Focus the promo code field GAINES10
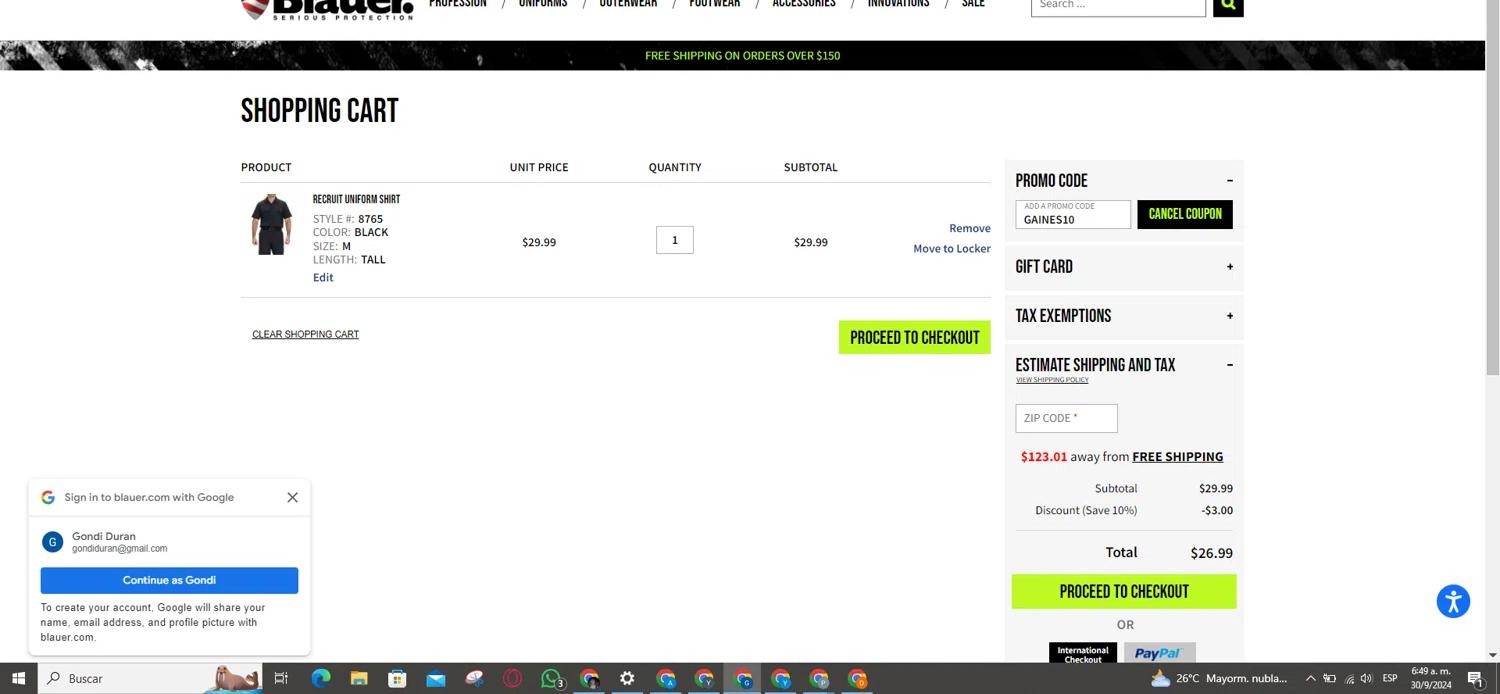 tap(1073, 214)
